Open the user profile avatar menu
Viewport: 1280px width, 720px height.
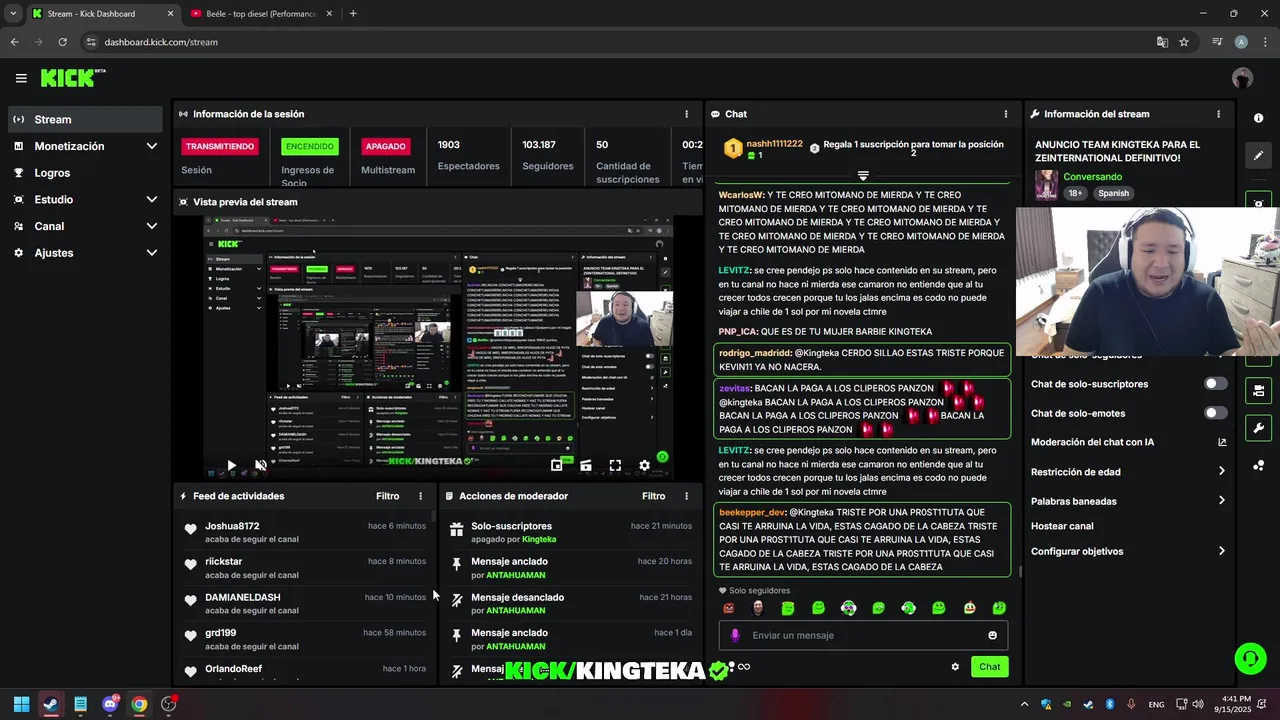[x=1242, y=78]
